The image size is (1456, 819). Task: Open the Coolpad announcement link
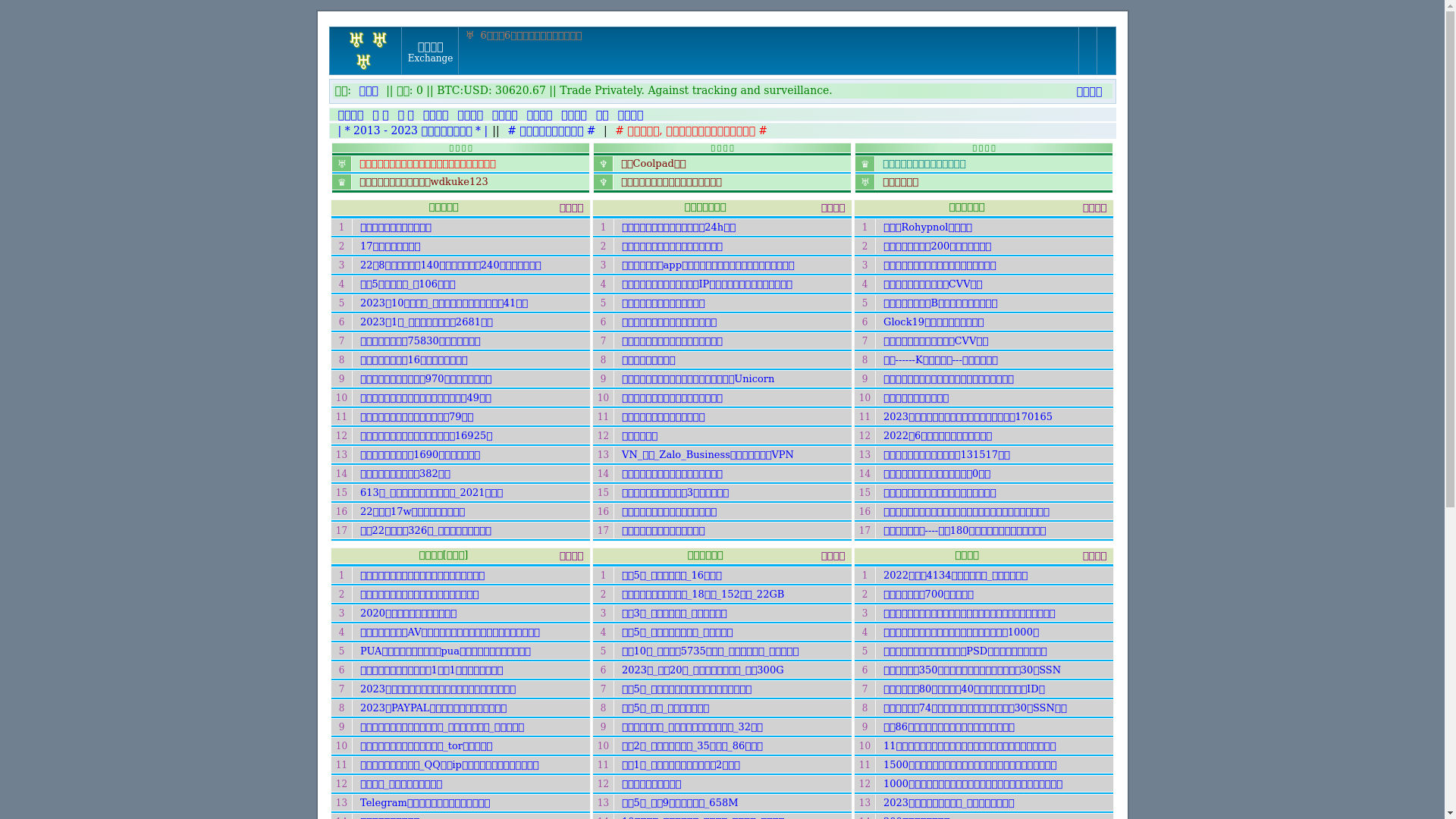[x=654, y=164]
